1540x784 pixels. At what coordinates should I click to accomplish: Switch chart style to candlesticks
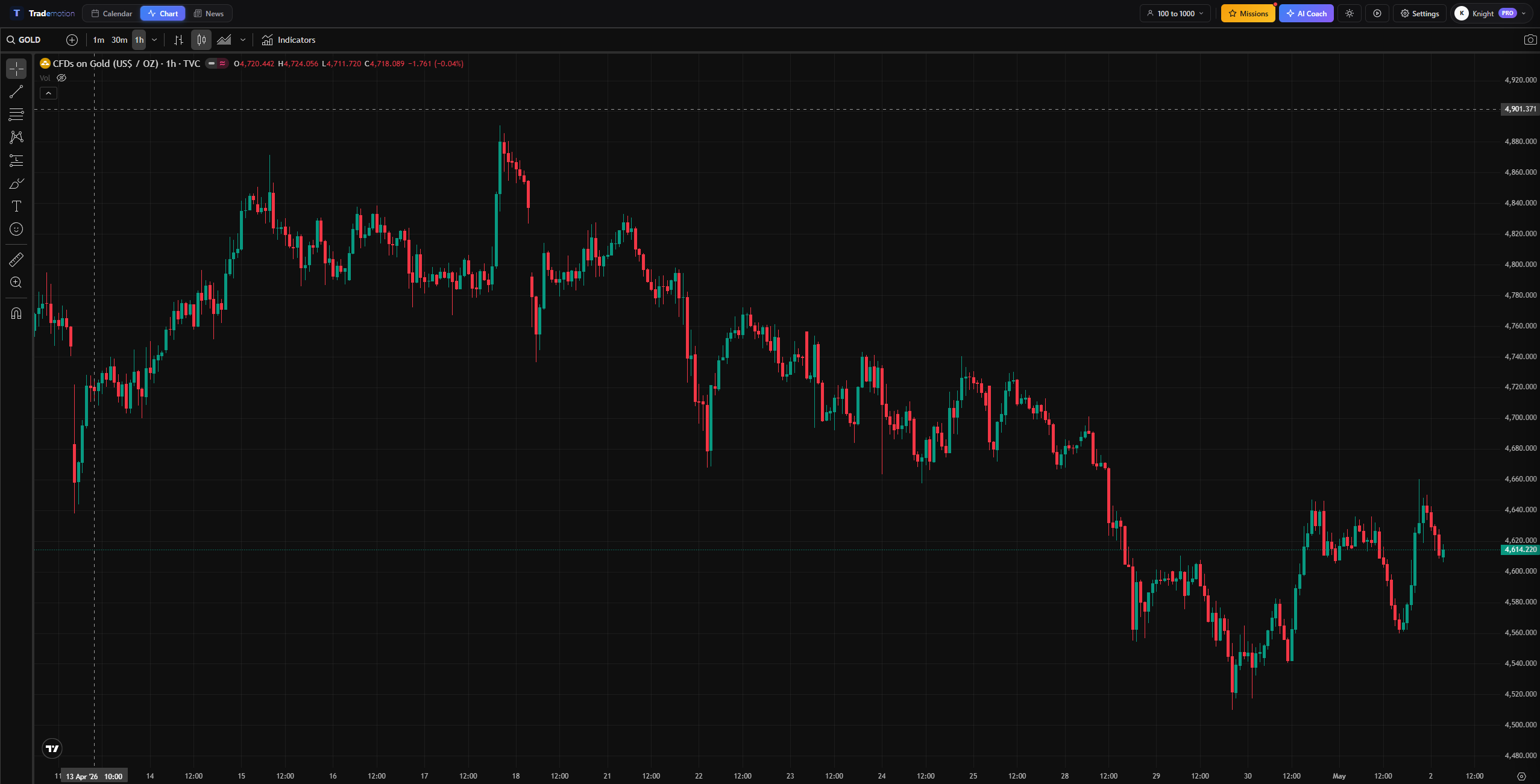201,40
